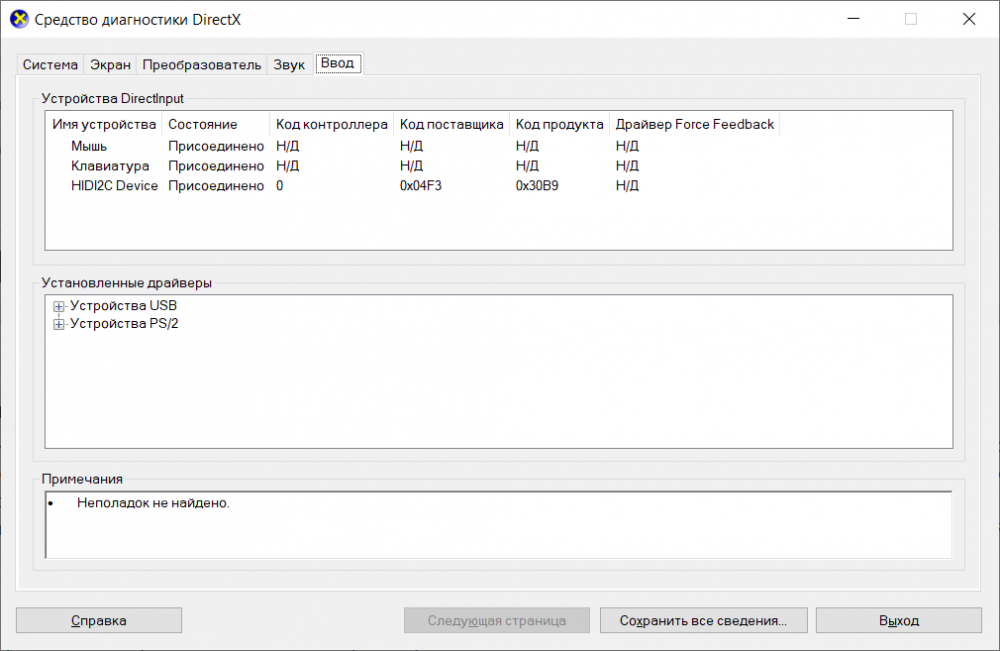
Task: Select the Мышь device row
Action: pyautogui.click(x=89, y=146)
